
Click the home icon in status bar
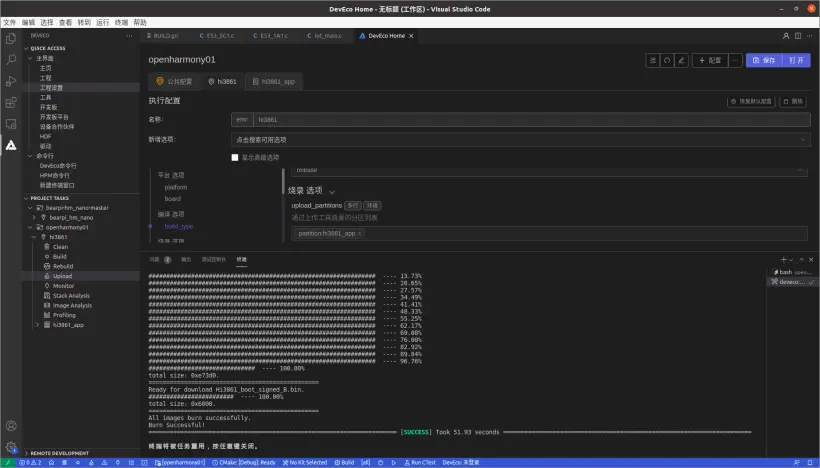pos(51,463)
